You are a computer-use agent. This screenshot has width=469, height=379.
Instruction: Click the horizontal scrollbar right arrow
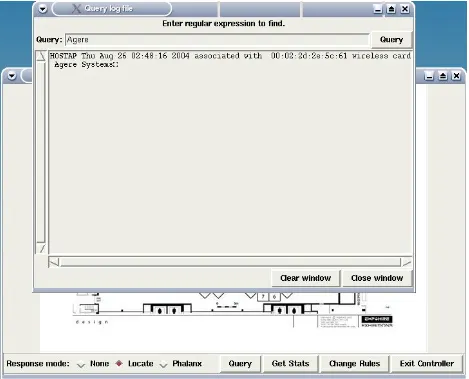pyautogui.click(x=407, y=262)
